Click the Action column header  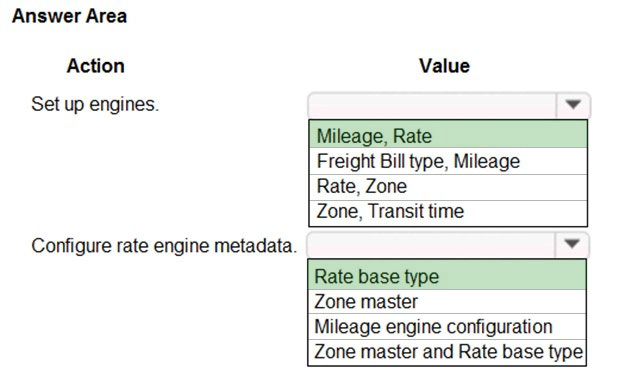(96, 65)
